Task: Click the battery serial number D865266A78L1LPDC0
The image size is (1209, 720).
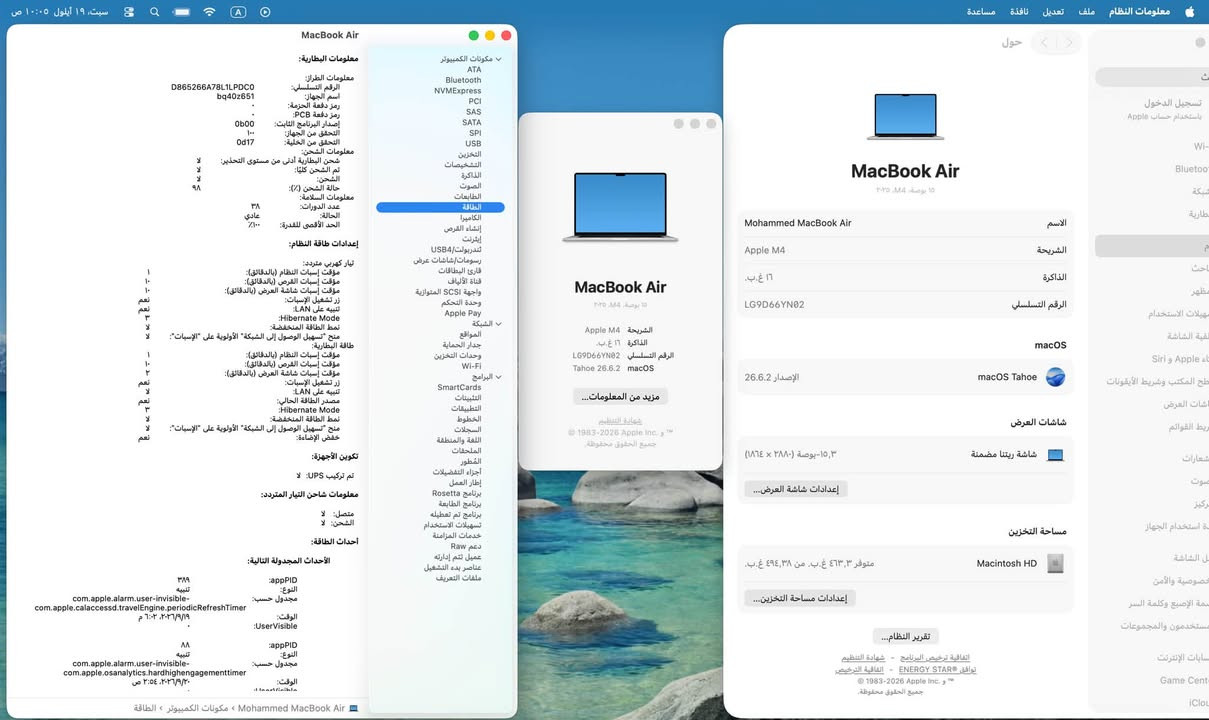Action: click(213, 87)
